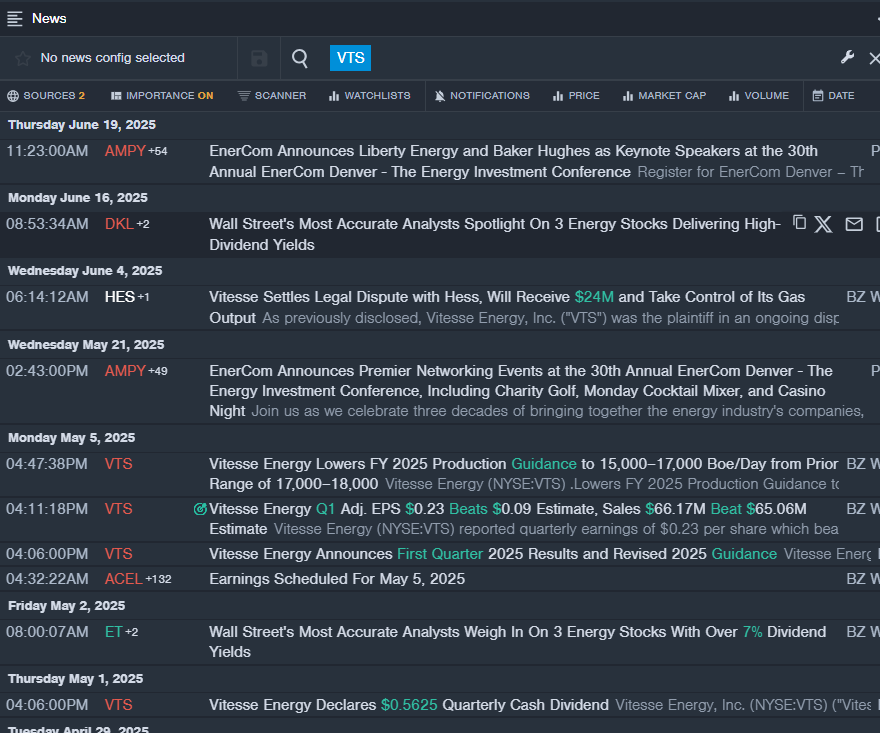The height and width of the screenshot is (733, 880).
Task: Click the star icon beside news config
Action: click(x=22, y=58)
